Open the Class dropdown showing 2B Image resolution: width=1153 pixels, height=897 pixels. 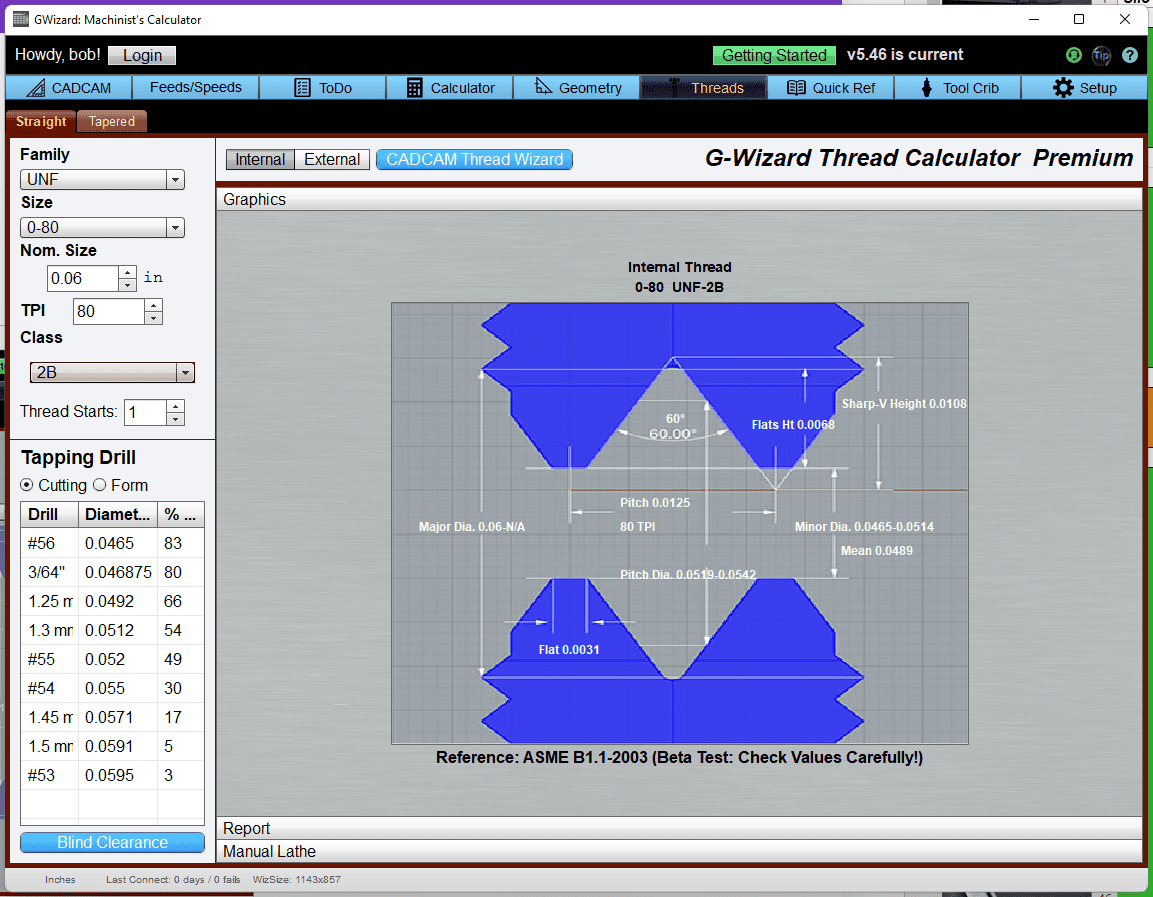pos(184,372)
